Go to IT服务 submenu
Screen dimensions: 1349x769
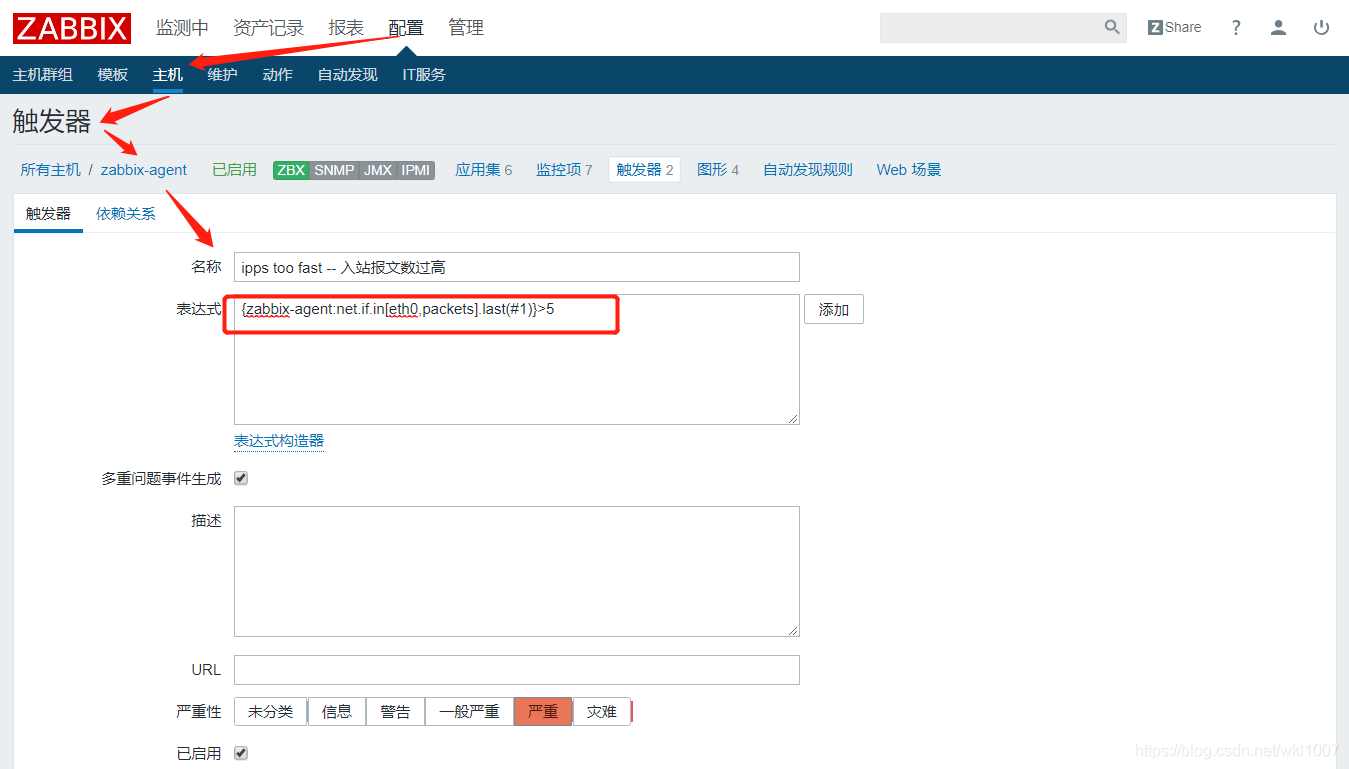(x=424, y=75)
